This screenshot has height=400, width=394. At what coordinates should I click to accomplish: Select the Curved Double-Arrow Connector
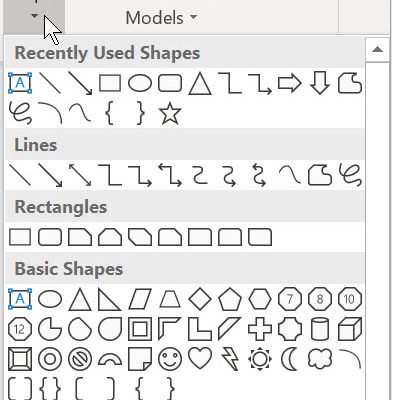259,175
